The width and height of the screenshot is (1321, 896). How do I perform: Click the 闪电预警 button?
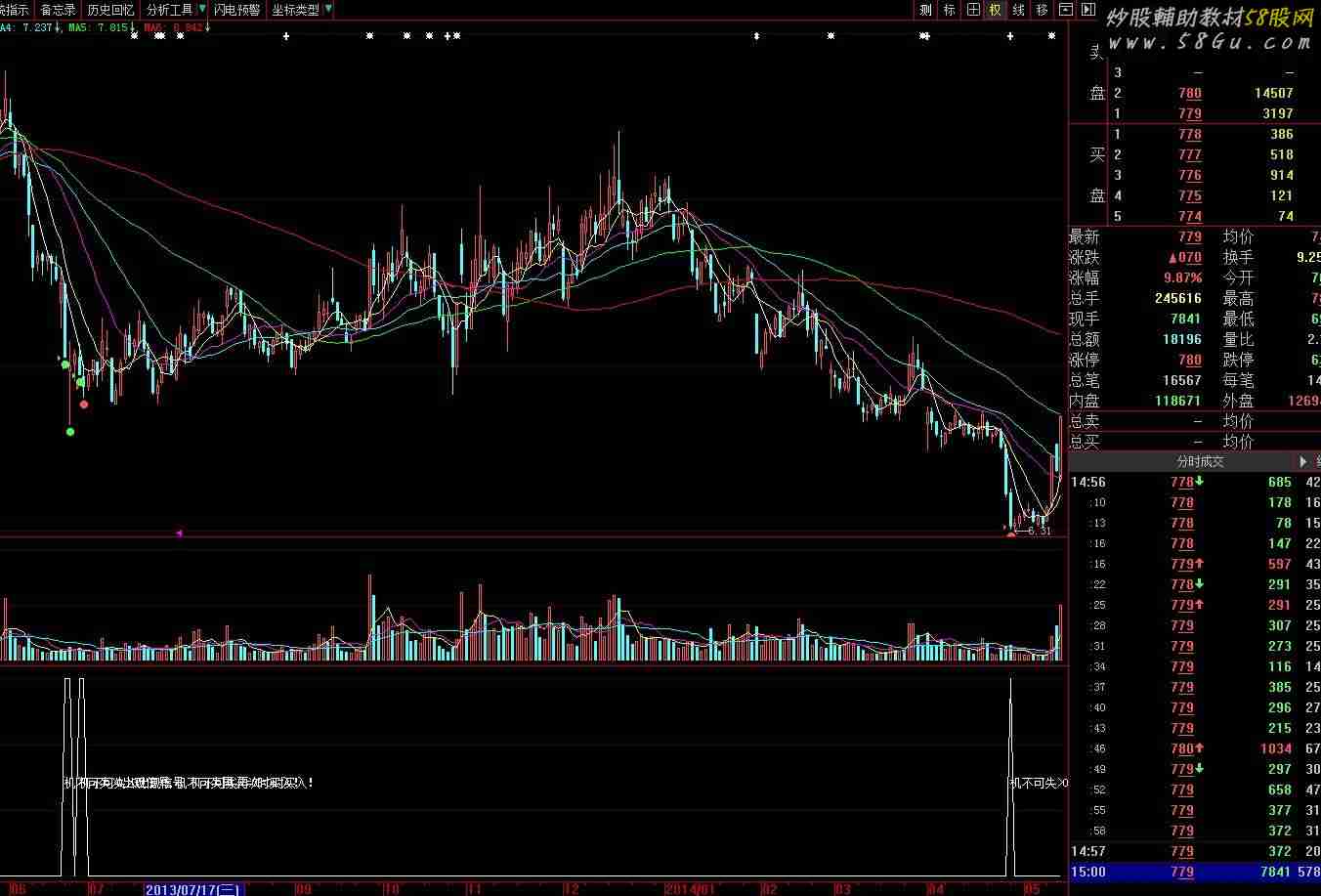click(x=236, y=10)
